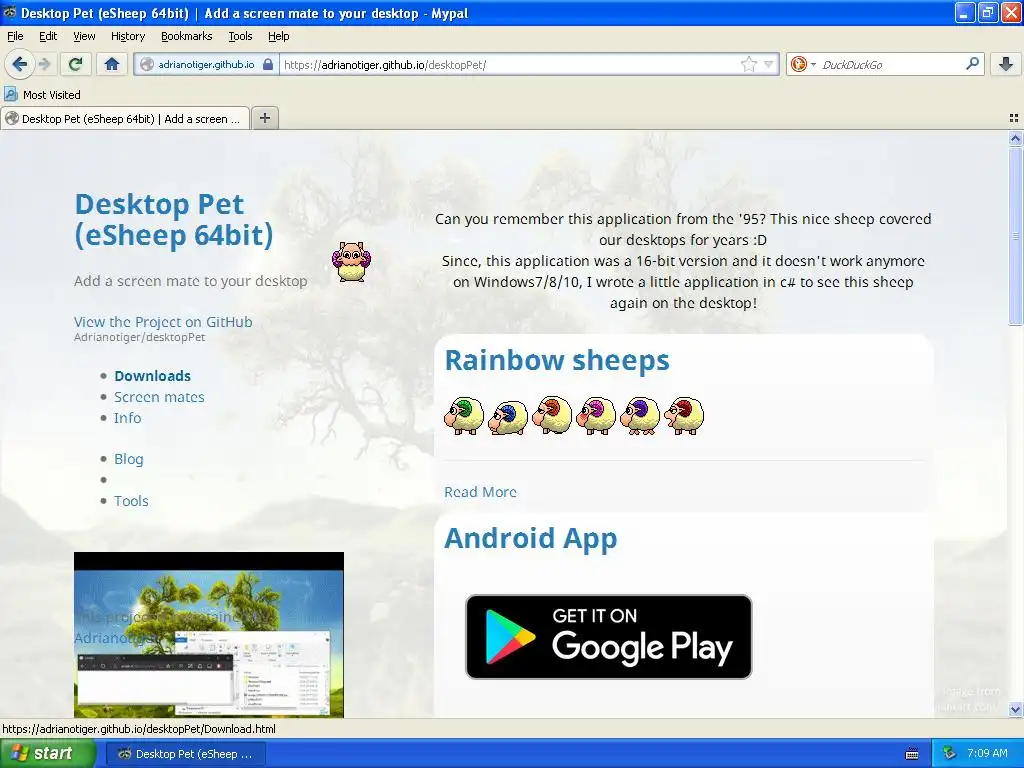This screenshot has width=1024, height=768.
Task: Open the View menu
Action: tap(84, 37)
